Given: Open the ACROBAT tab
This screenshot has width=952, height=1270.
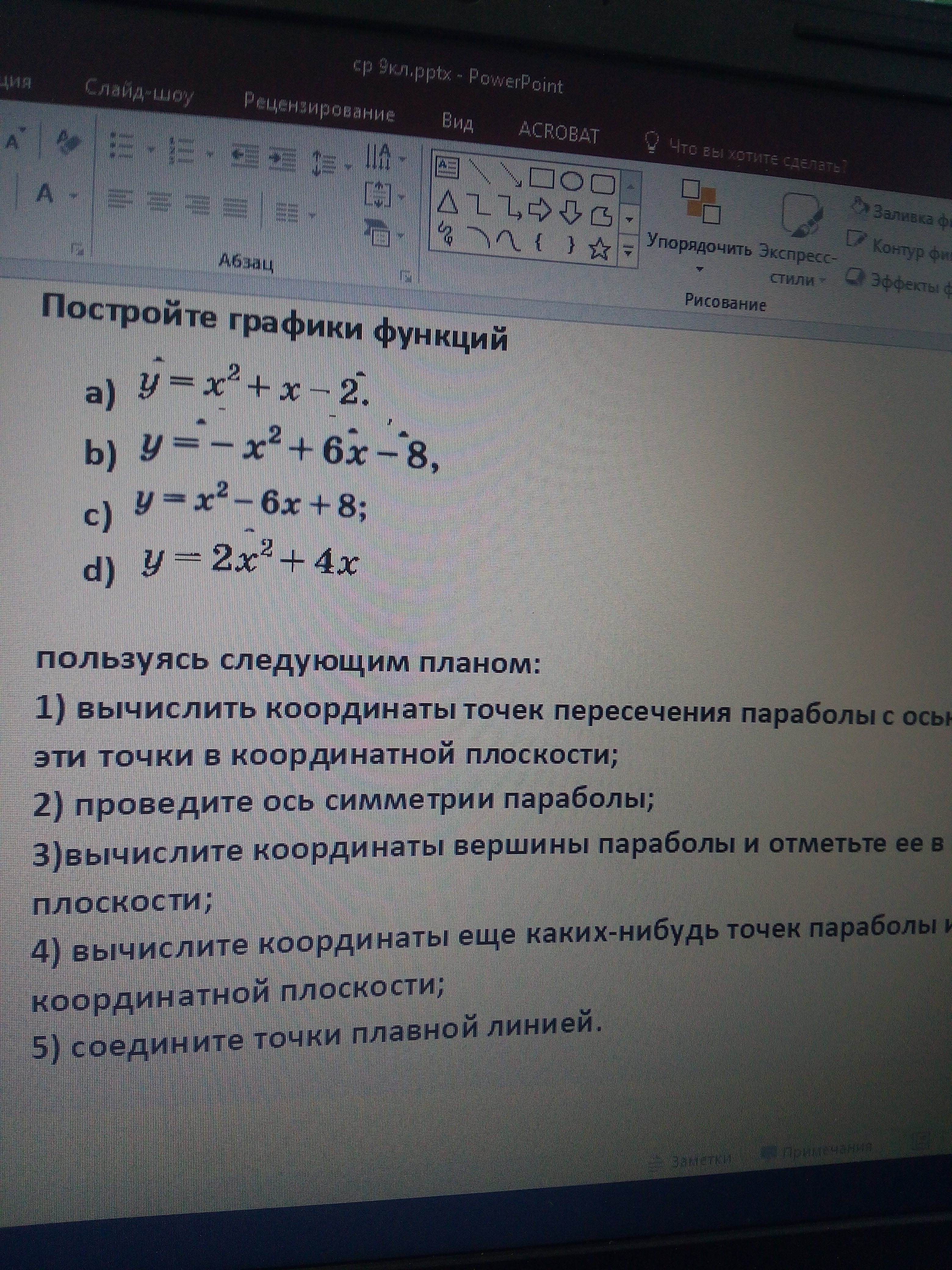Looking at the screenshot, I should [558, 132].
